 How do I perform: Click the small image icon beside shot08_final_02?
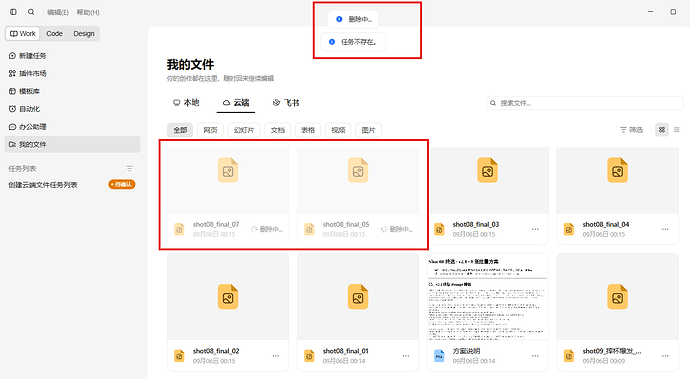coord(179,356)
